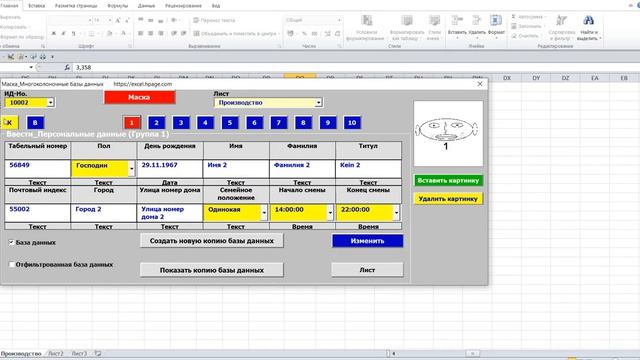This screenshot has width=640, height=360.
Task: Click the Фамилия 2 field
Action: pyautogui.click(x=302, y=169)
